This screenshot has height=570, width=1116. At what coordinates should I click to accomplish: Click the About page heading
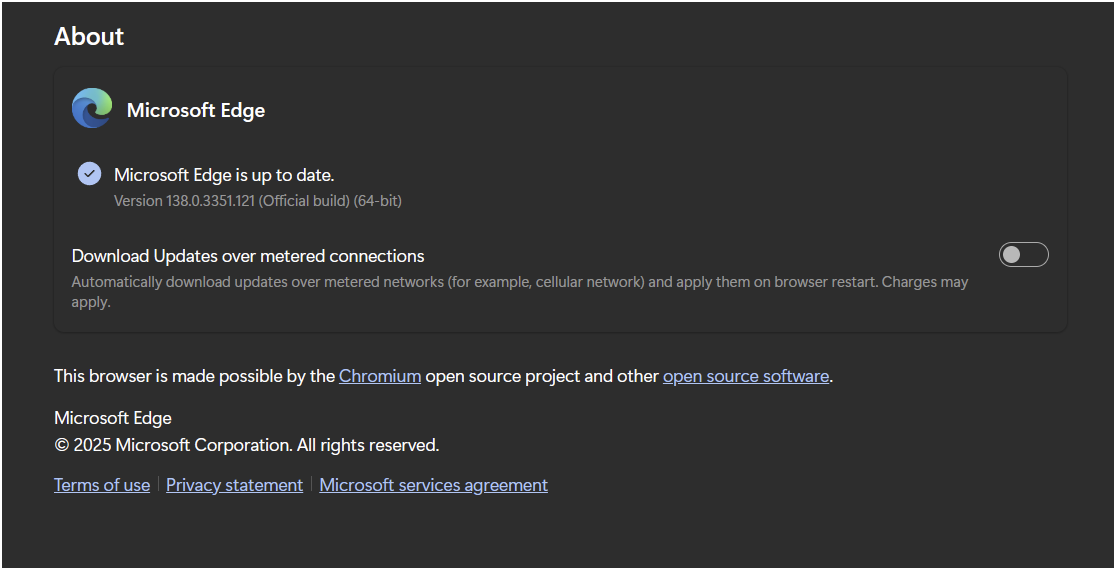coord(89,36)
